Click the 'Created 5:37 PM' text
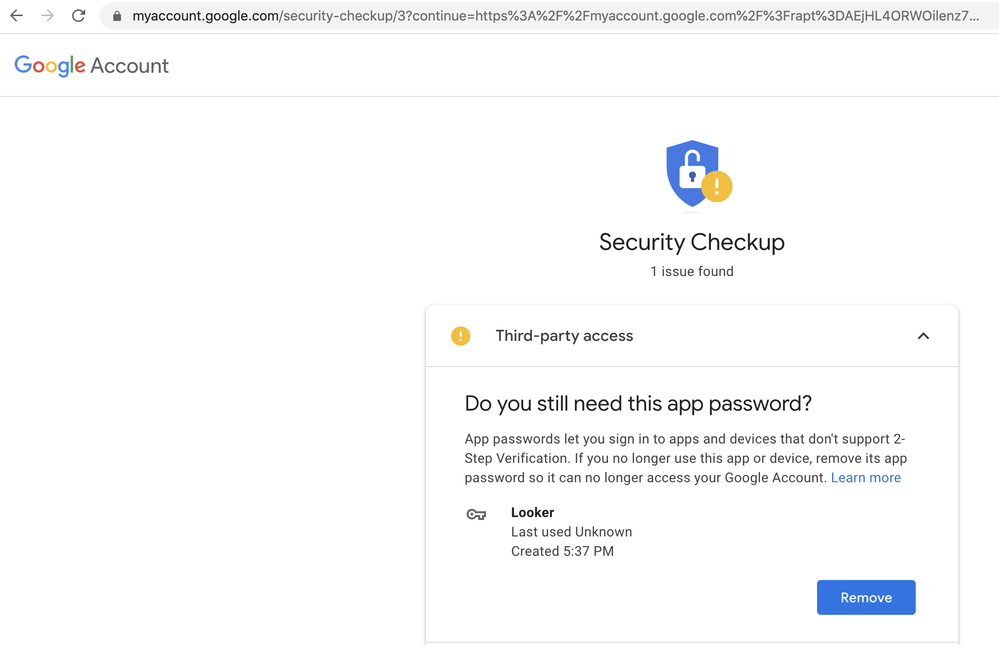 [562, 551]
